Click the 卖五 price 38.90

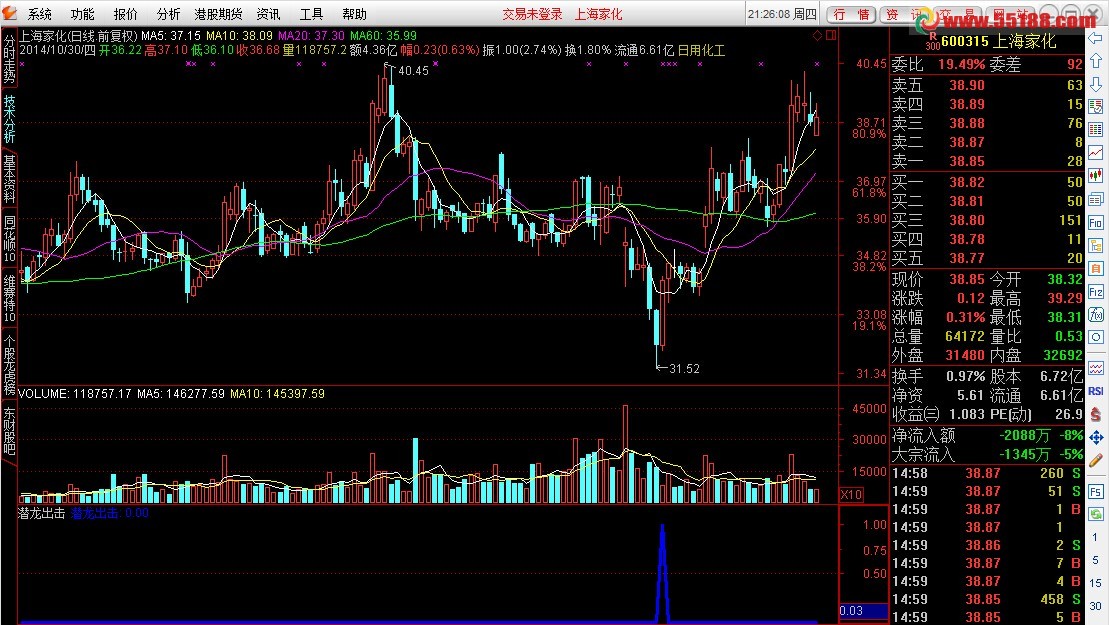967,85
